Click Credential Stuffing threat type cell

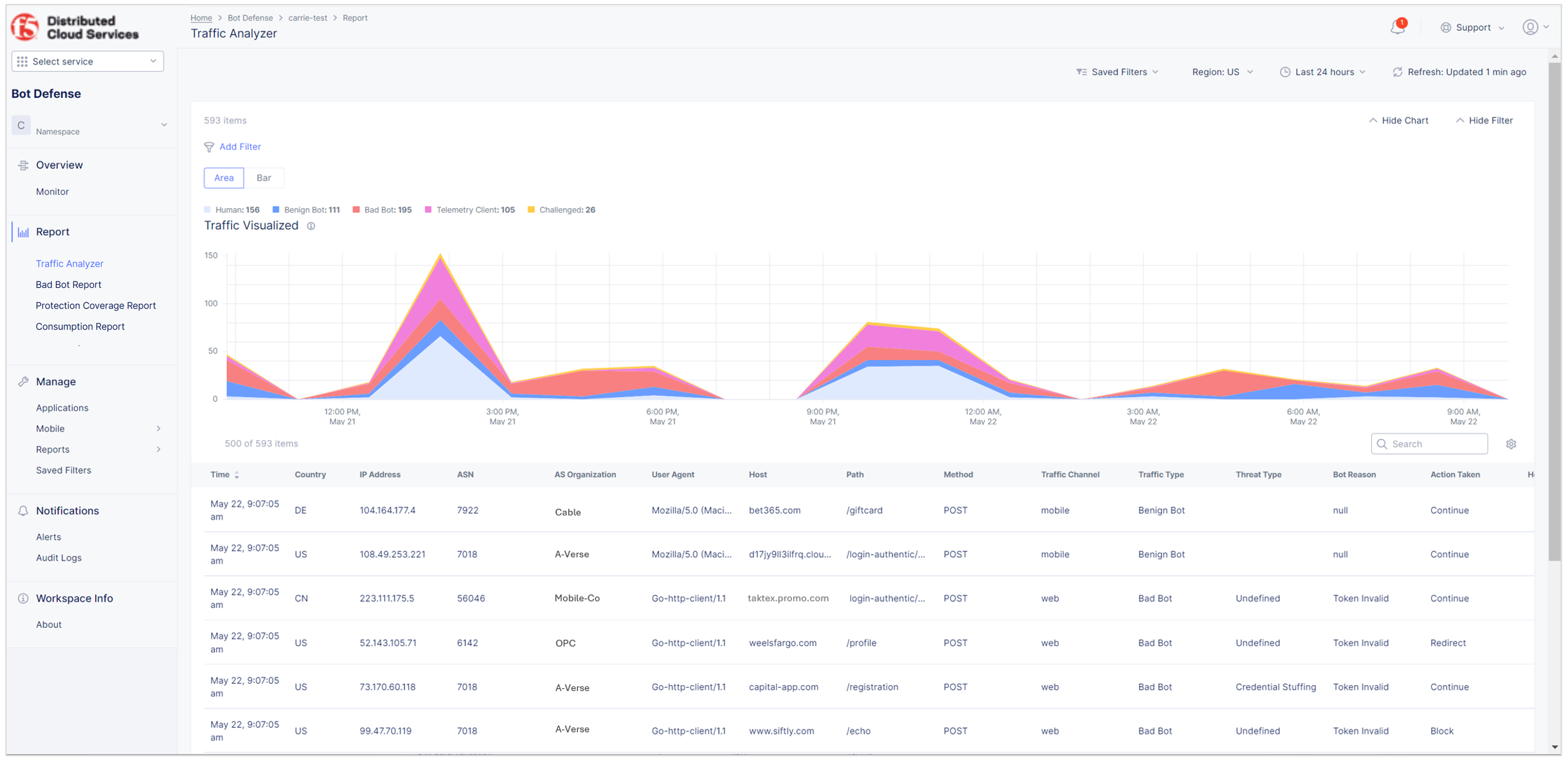1275,687
